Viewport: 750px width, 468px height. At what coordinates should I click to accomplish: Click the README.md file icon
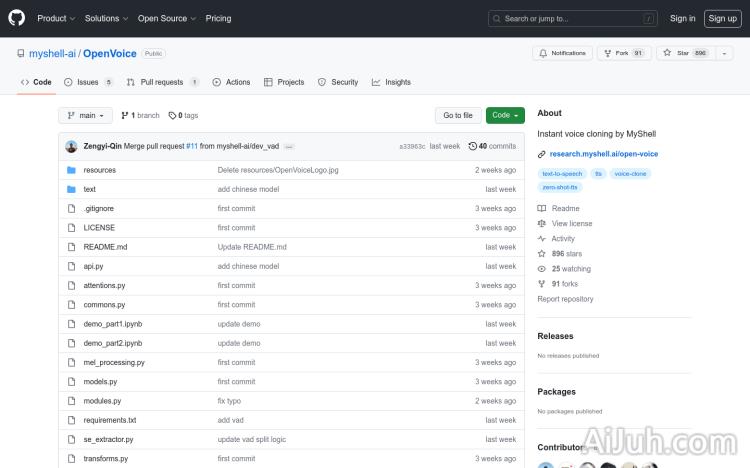[71, 247]
